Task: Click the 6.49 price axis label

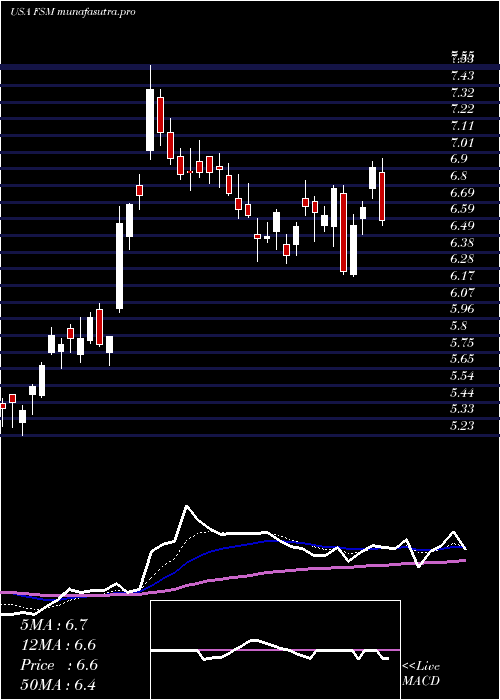Action: click(x=462, y=226)
